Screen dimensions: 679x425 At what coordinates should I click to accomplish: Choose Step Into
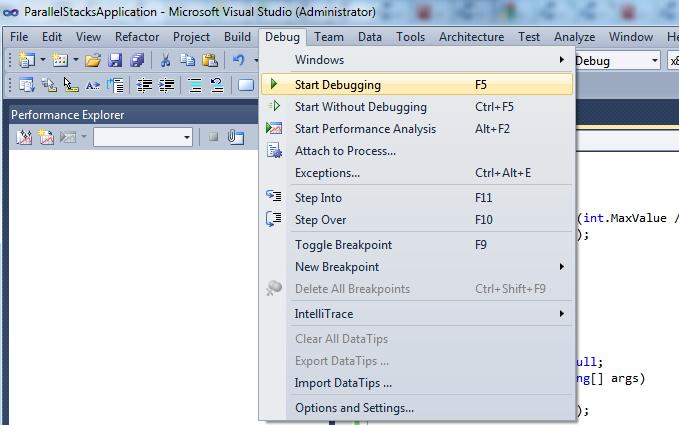point(417,198)
